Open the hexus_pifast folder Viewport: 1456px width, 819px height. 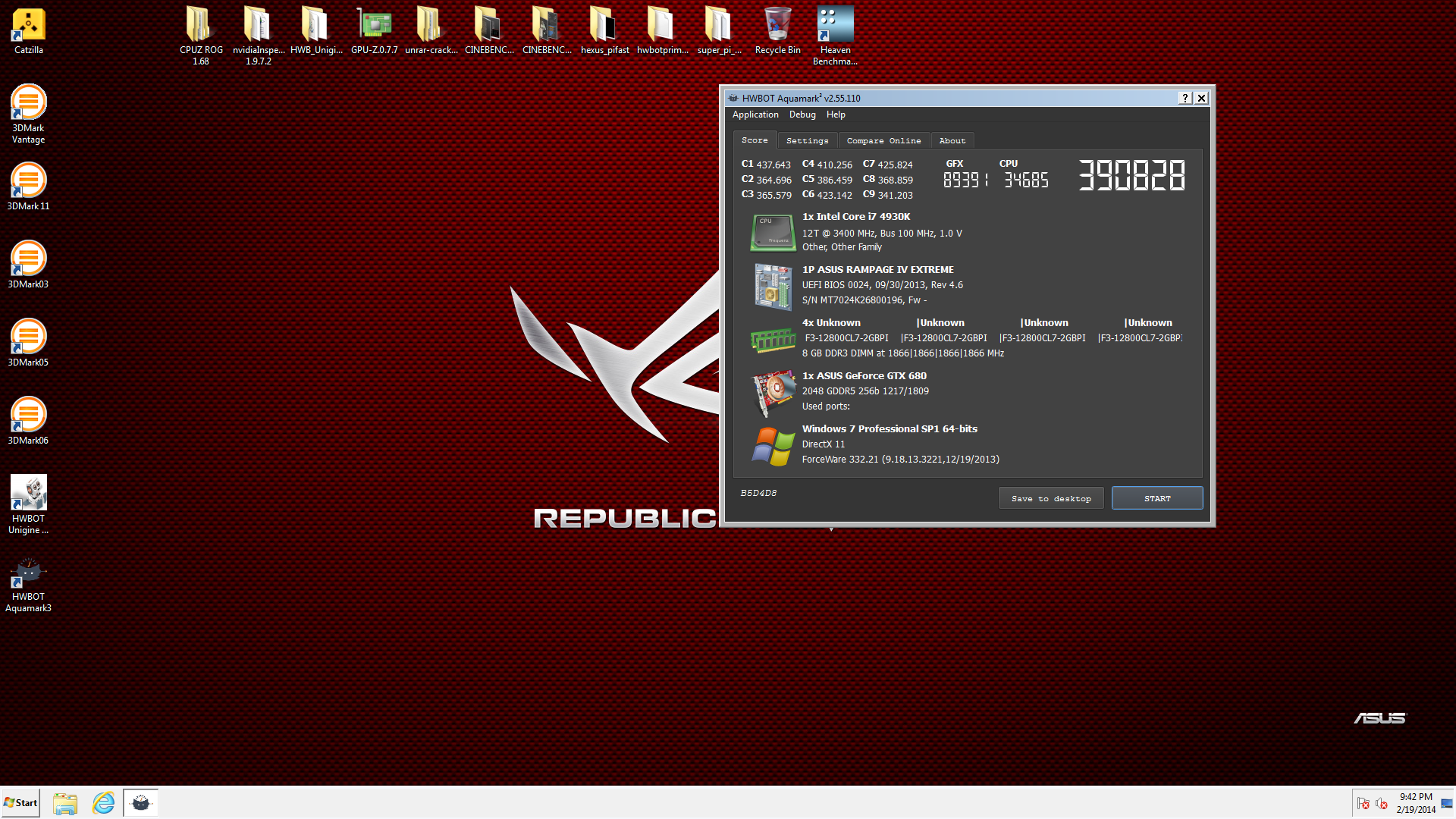(x=605, y=30)
